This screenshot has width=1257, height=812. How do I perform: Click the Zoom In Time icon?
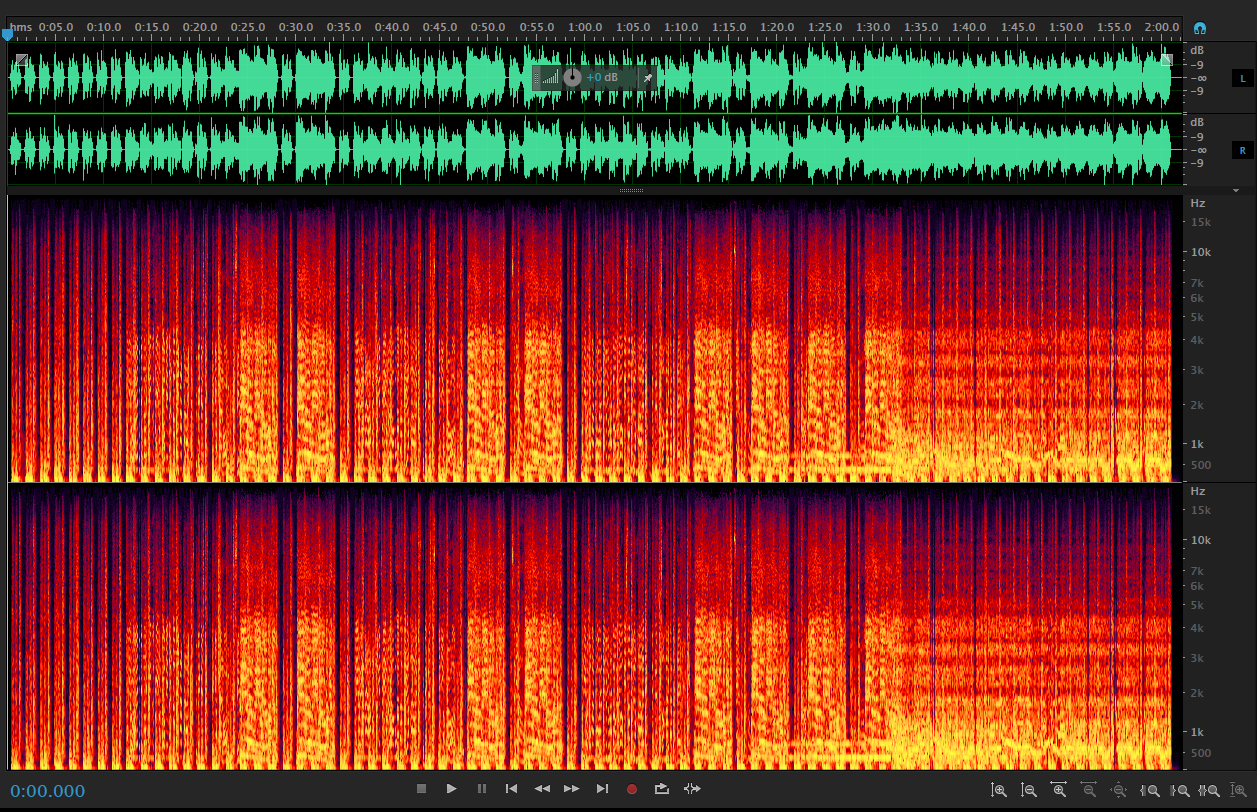(1058, 790)
